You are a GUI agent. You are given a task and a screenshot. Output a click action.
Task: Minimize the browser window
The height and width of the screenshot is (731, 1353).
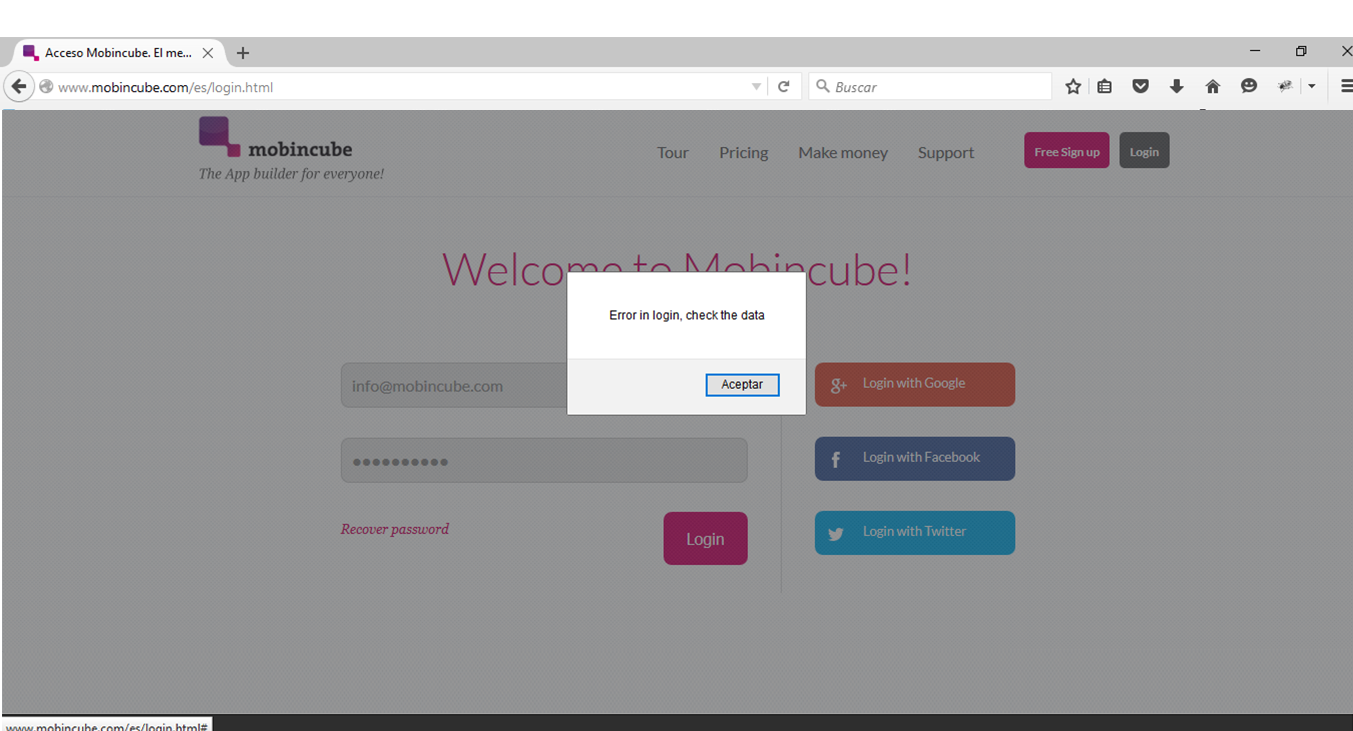(1255, 51)
